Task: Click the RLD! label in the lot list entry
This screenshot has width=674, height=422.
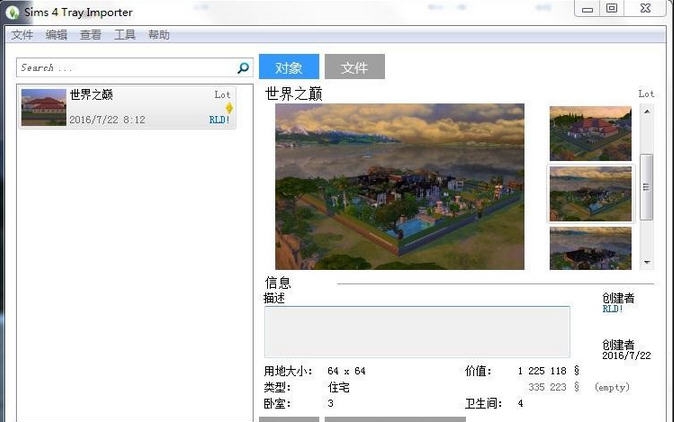Action: coord(219,119)
